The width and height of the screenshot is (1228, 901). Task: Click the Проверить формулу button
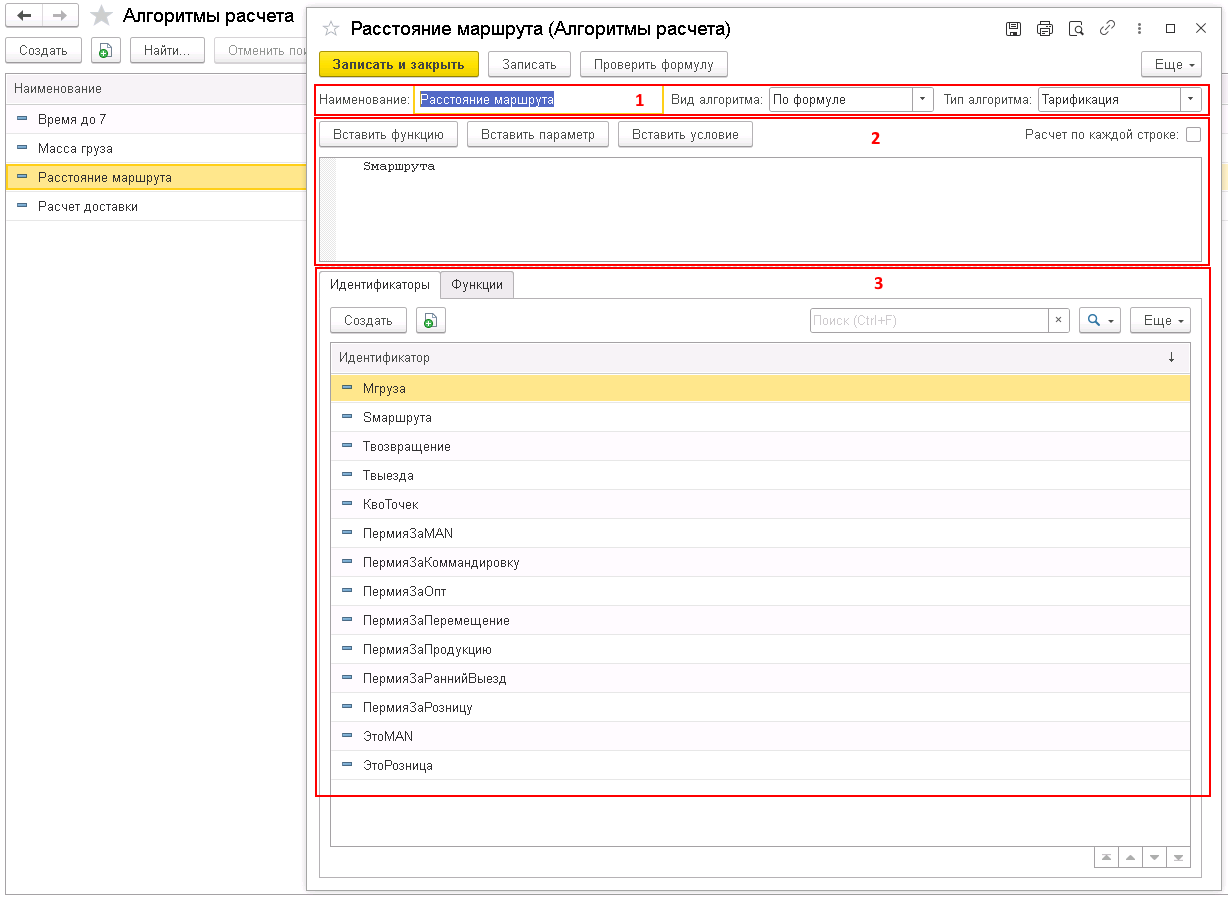pos(653,64)
